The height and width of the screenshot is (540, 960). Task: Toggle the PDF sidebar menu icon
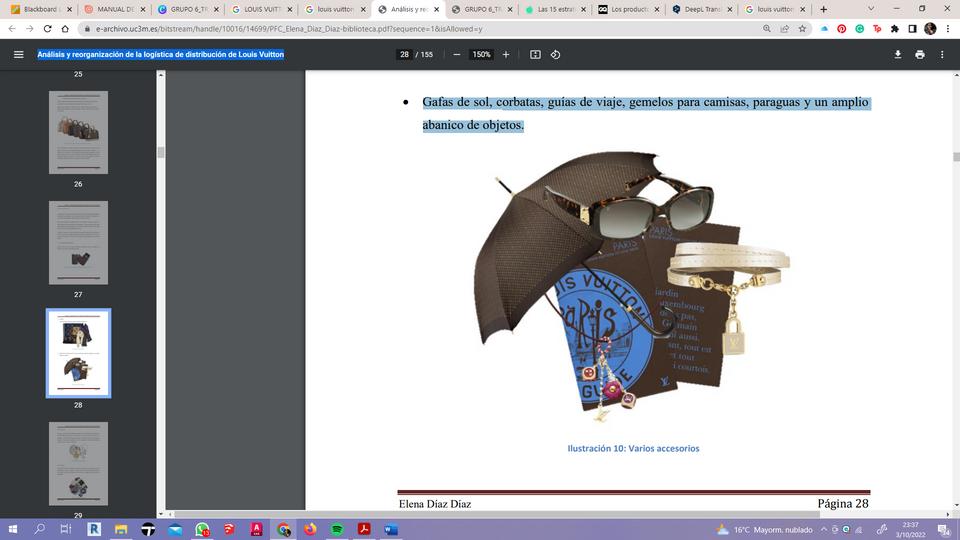pos(19,54)
